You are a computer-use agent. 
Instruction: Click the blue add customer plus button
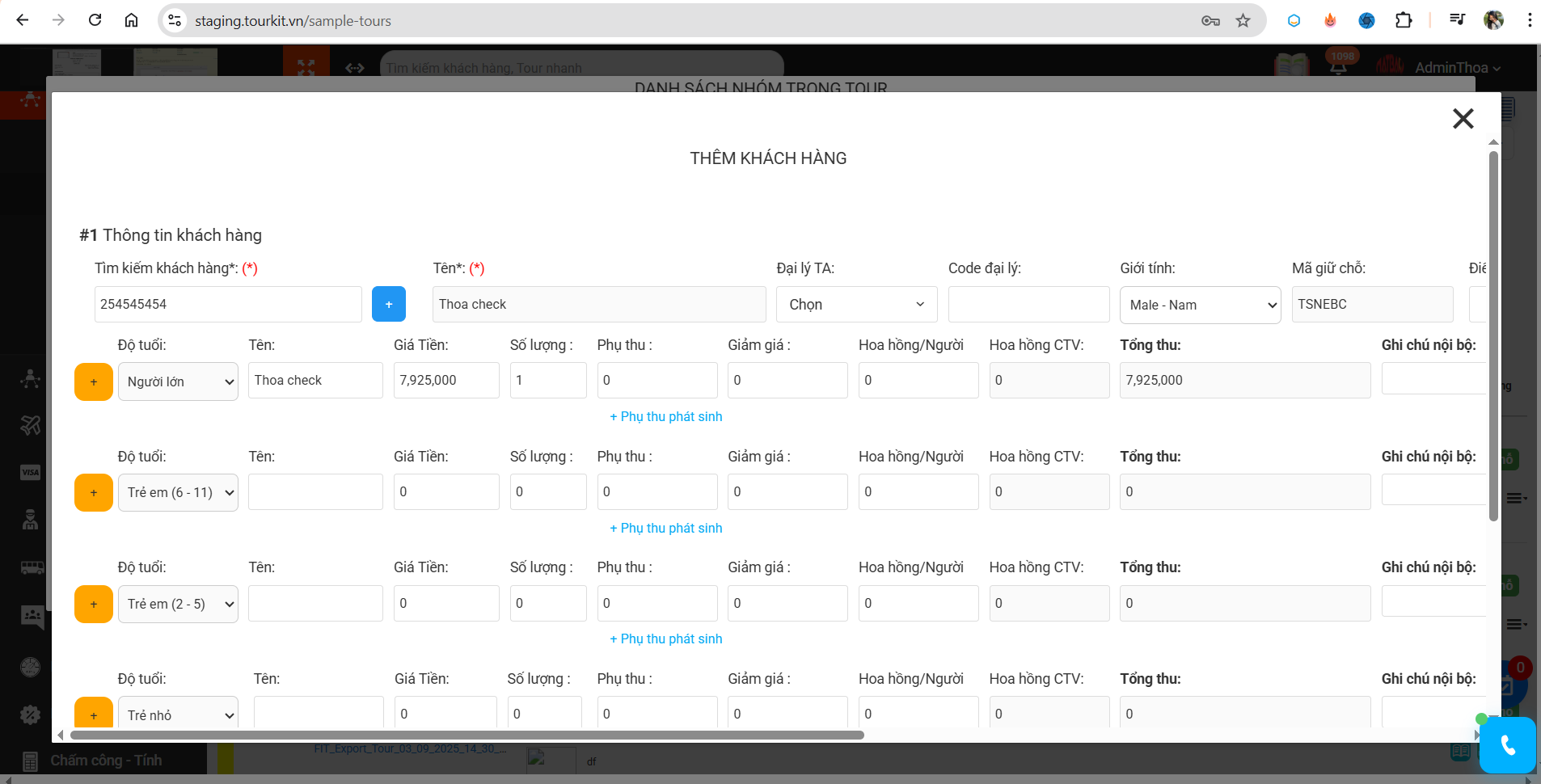pyautogui.click(x=388, y=304)
